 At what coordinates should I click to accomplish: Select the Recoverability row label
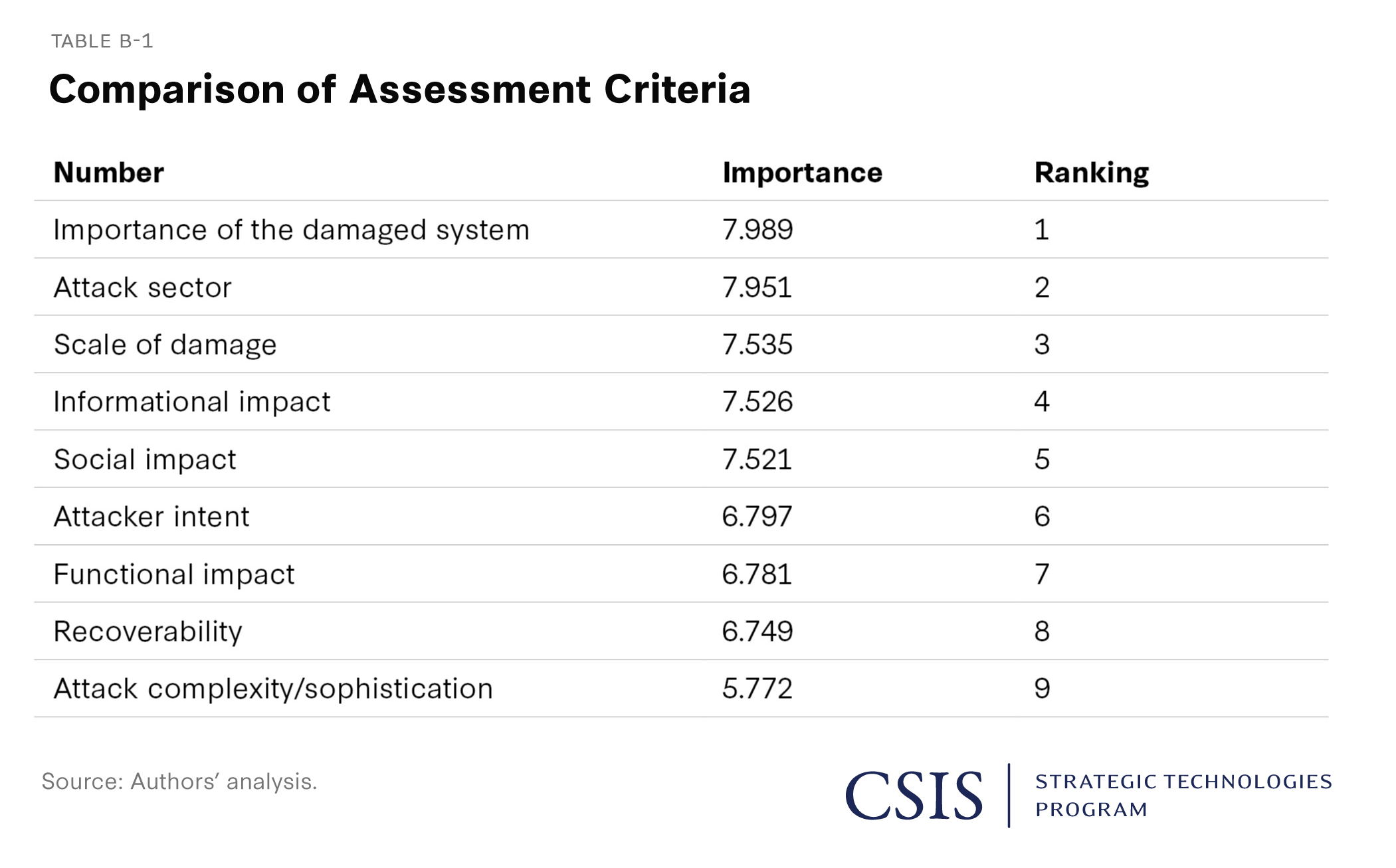148,632
